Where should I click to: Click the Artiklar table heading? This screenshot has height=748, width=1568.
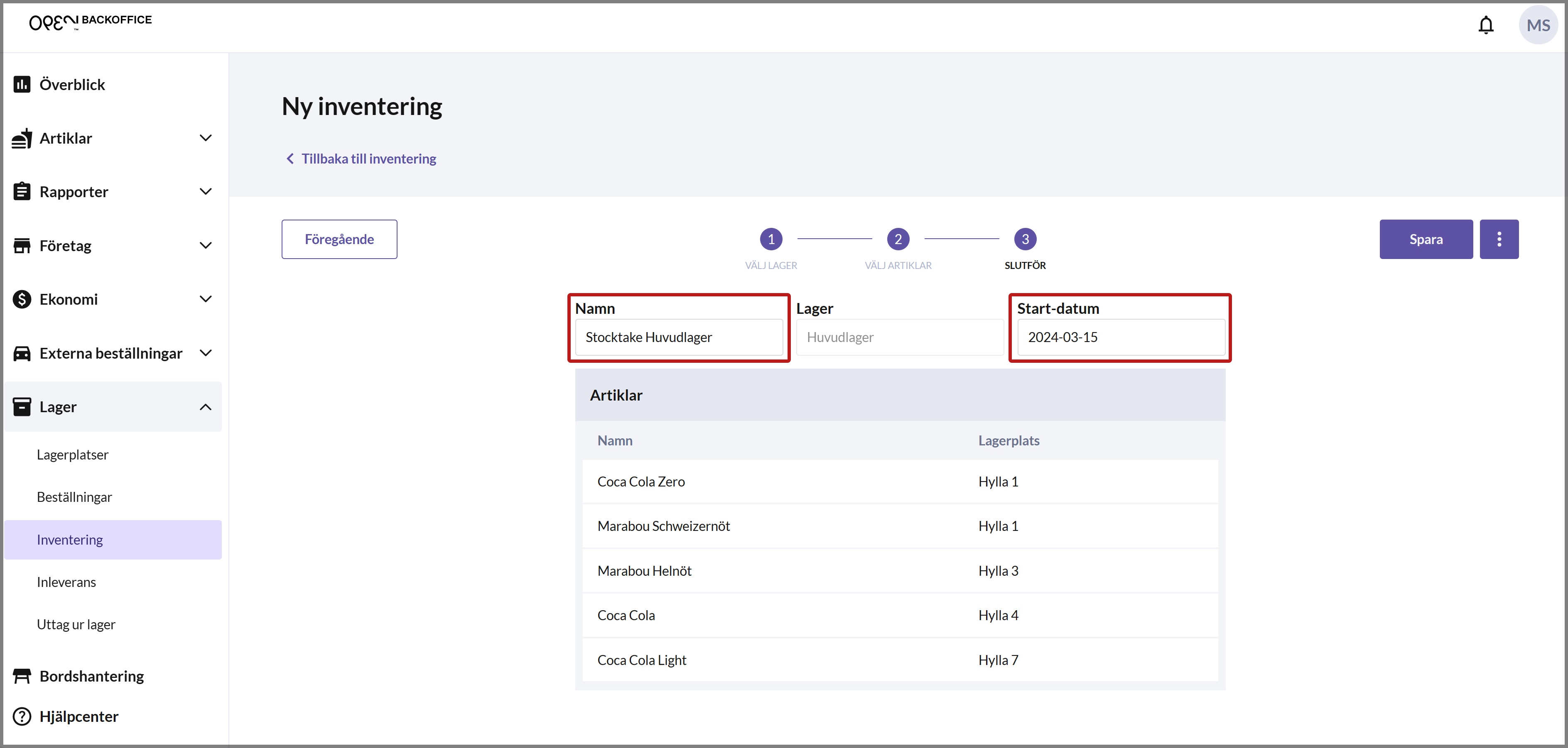[616, 395]
